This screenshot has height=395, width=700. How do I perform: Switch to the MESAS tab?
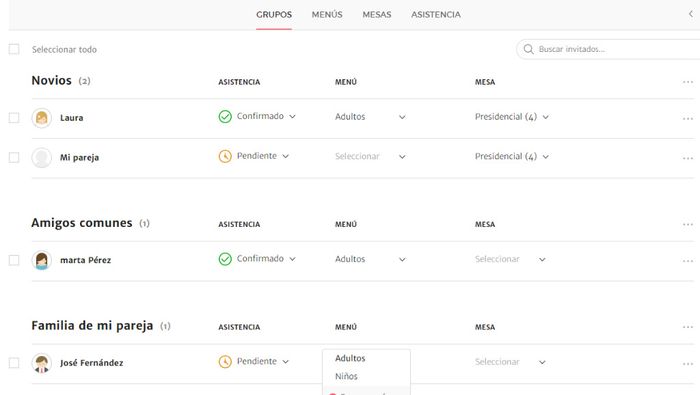[x=377, y=15]
